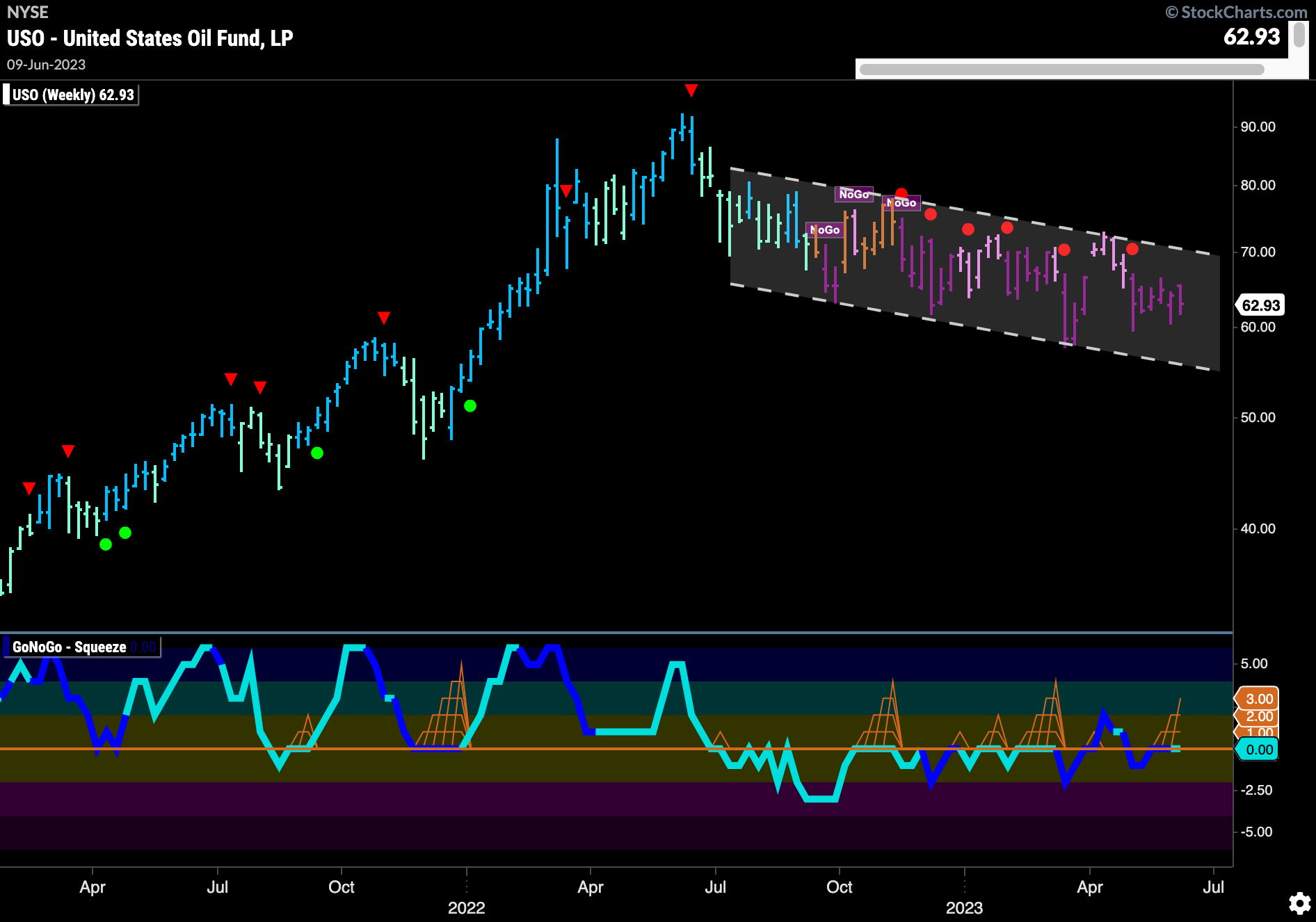Click the 40.00 price axis label

pyautogui.click(x=1258, y=528)
